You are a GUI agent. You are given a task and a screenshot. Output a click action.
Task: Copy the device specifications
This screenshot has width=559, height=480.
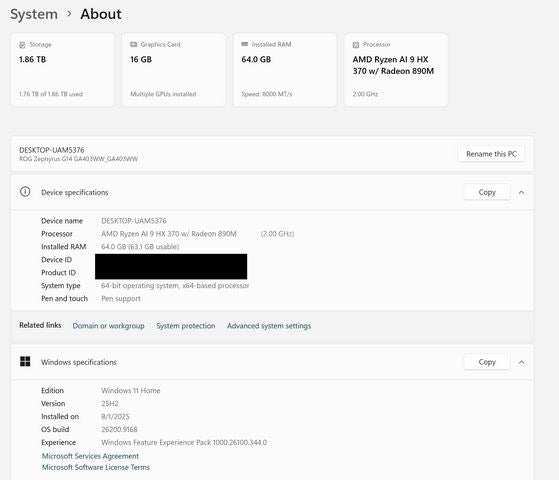(x=487, y=192)
